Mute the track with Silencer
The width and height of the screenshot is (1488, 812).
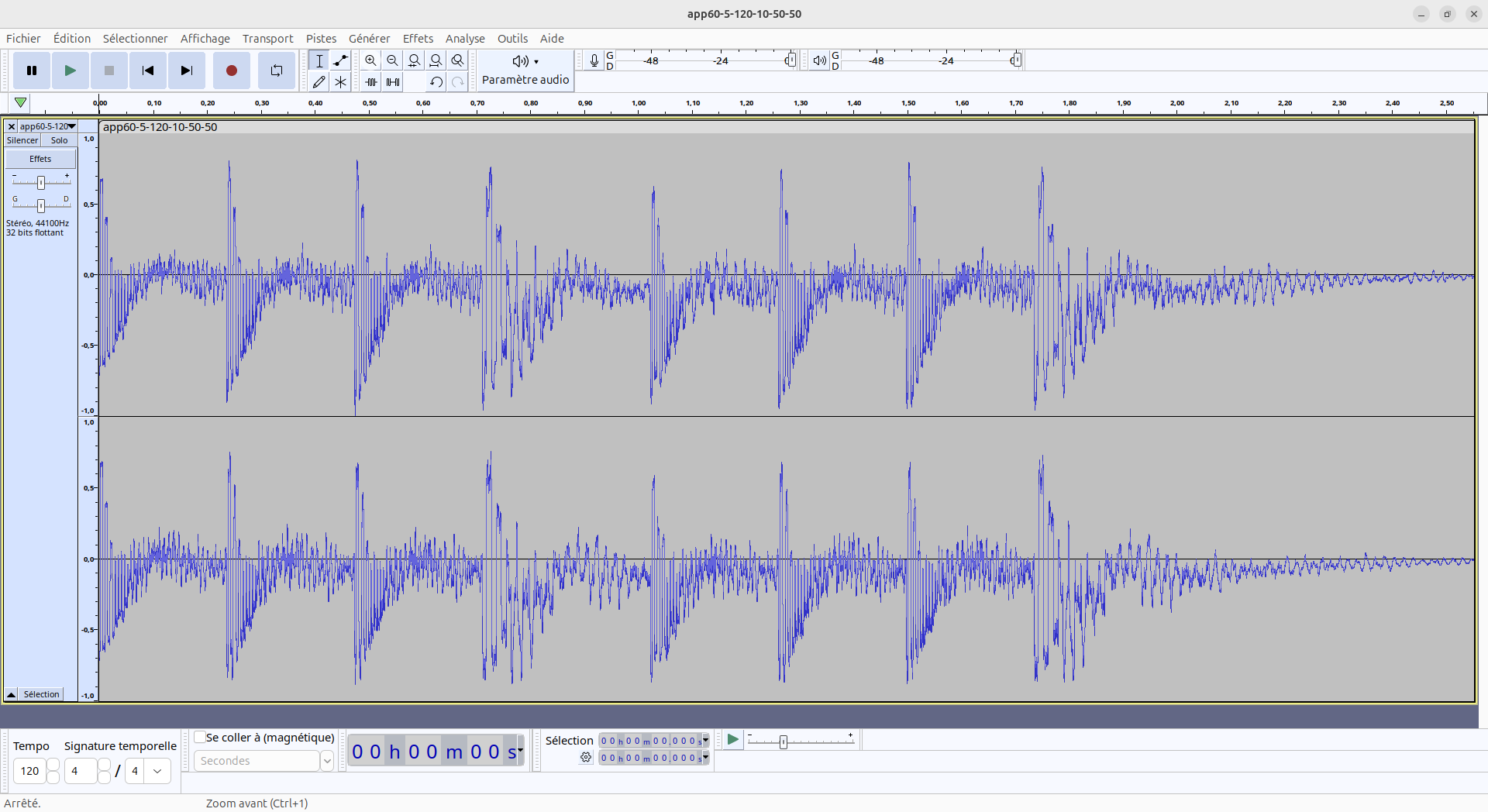coord(22,140)
